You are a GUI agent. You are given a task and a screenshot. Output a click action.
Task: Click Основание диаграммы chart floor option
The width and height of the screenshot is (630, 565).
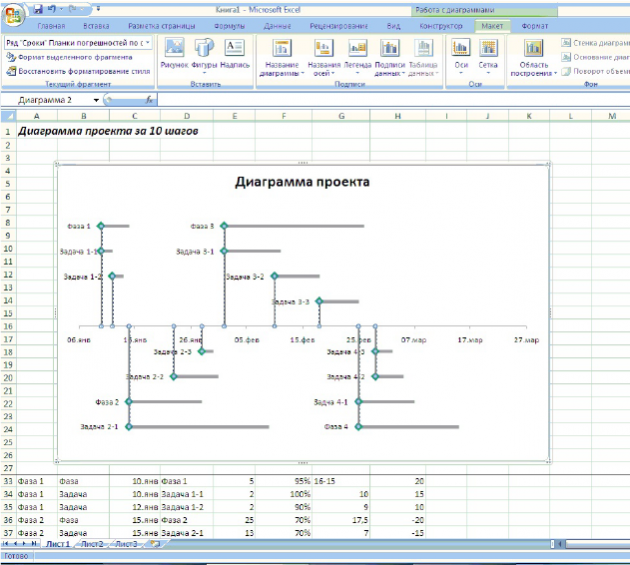(595, 57)
